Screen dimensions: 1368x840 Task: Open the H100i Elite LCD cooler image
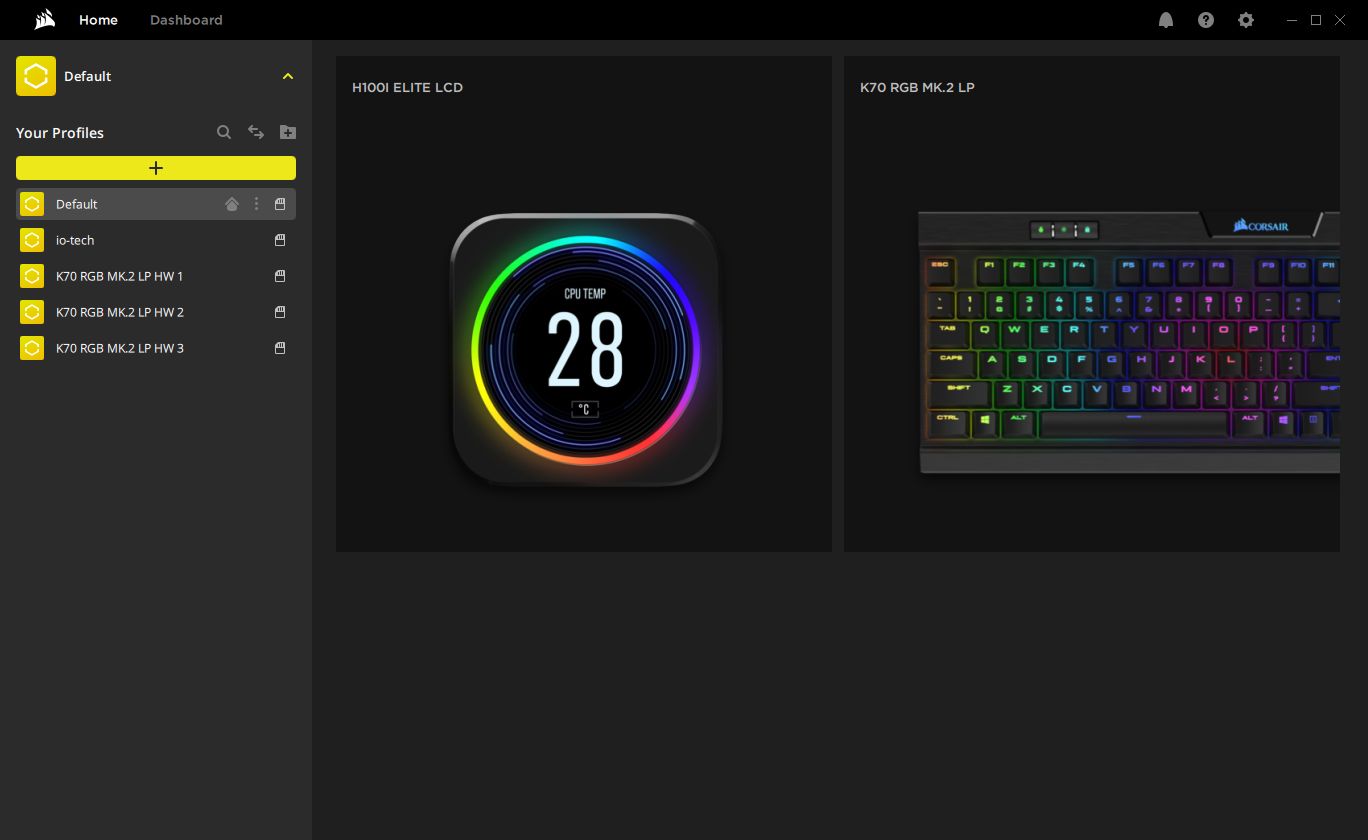(x=586, y=350)
